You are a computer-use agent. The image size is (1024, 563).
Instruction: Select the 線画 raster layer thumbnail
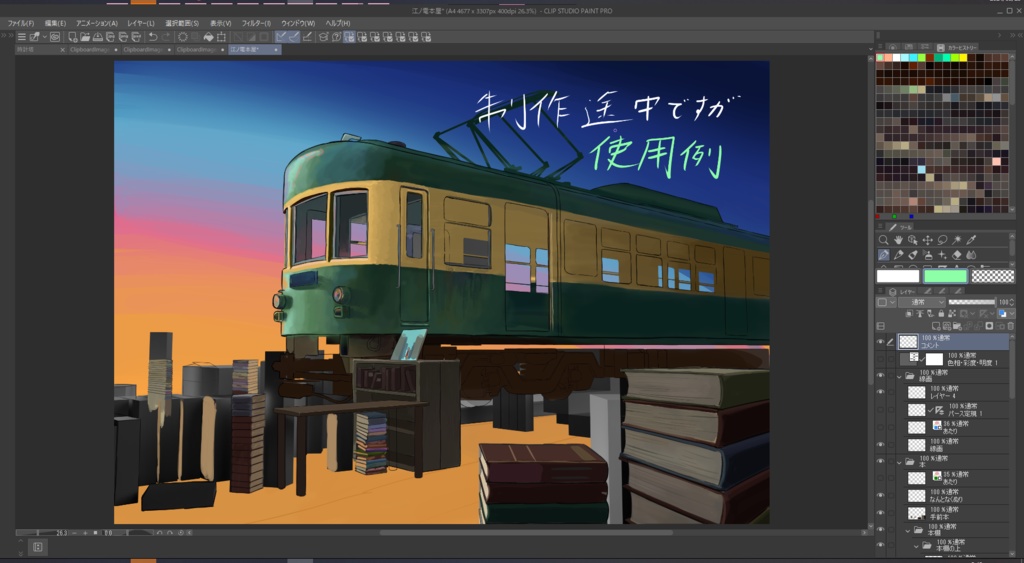point(917,445)
